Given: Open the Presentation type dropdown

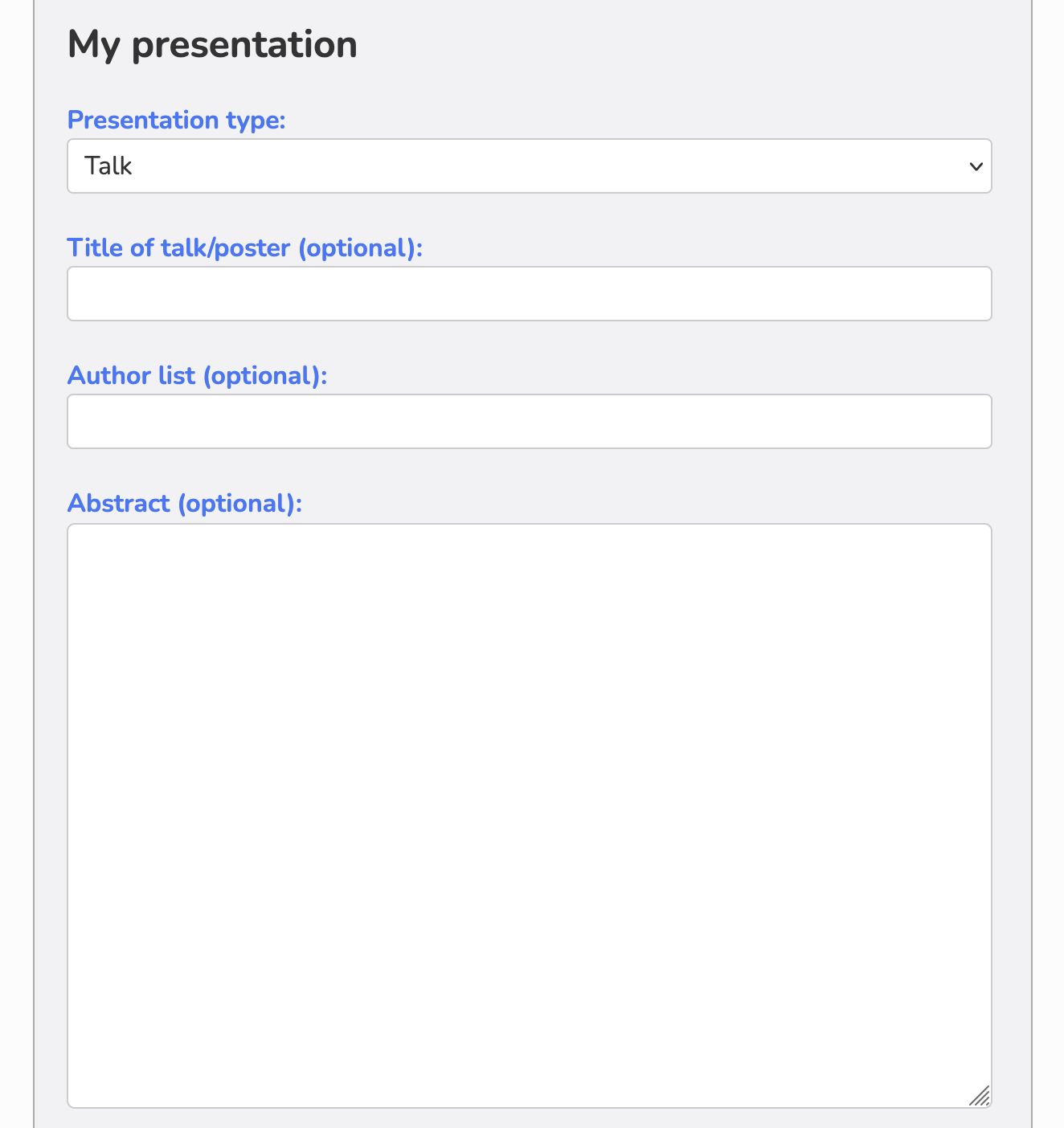Looking at the screenshot, I should pos(530,166).
